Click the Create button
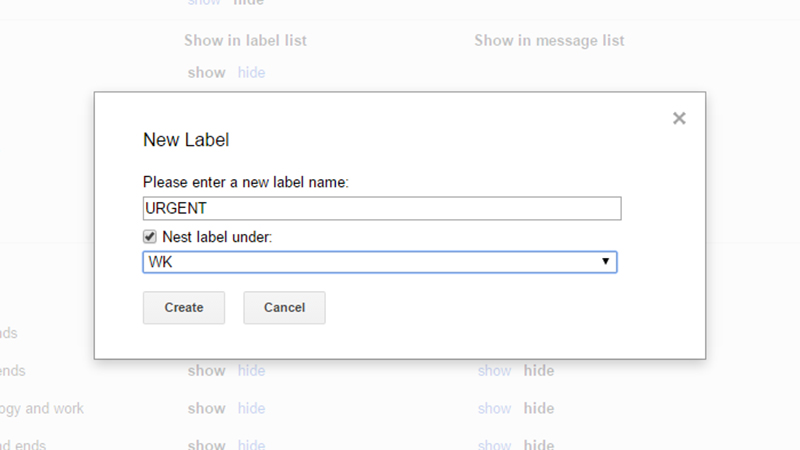Image resolution: width=800 pixels, height=450 pixels. click(184, 308)
